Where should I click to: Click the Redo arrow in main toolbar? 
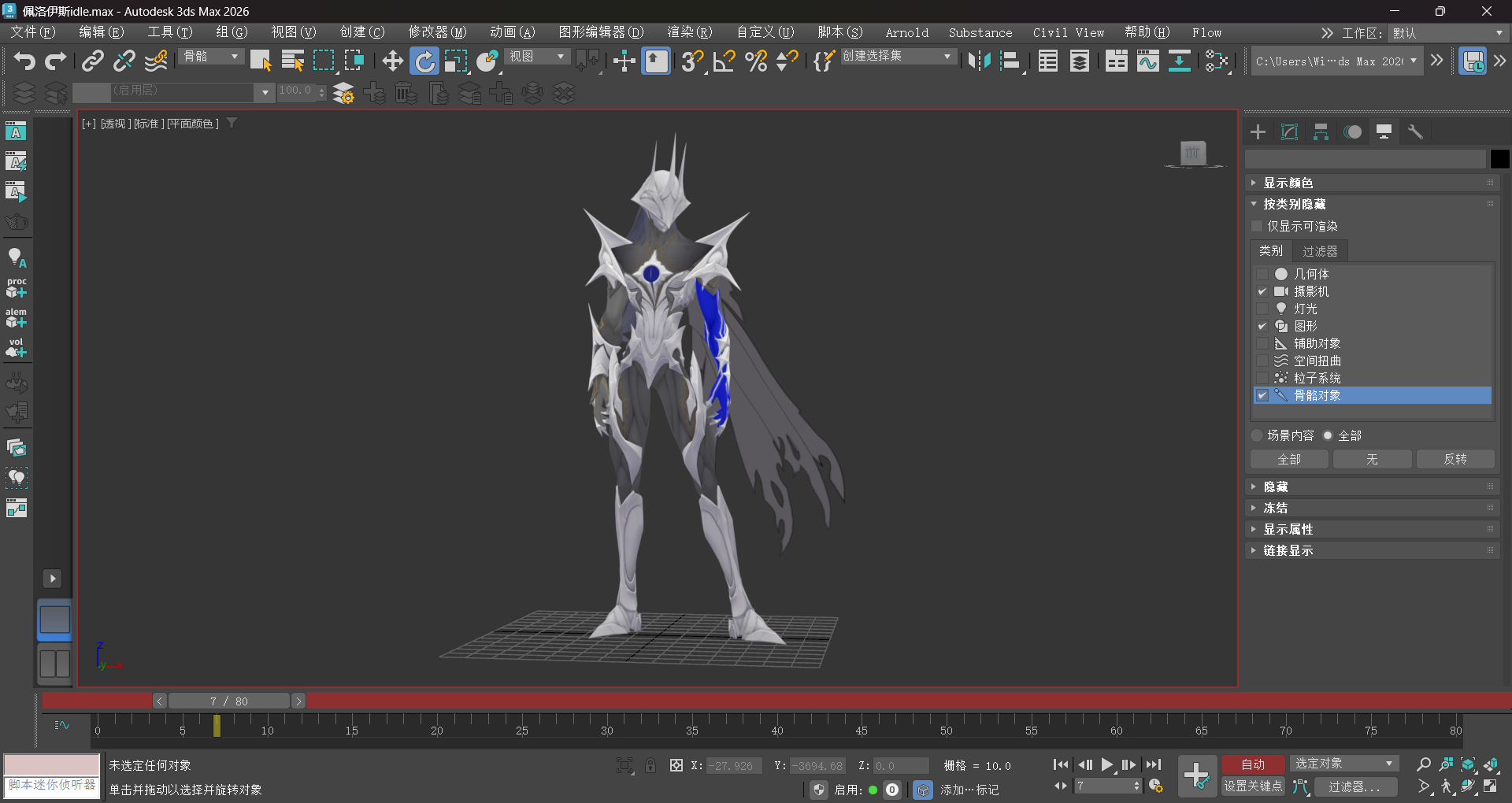click(56, 61)
